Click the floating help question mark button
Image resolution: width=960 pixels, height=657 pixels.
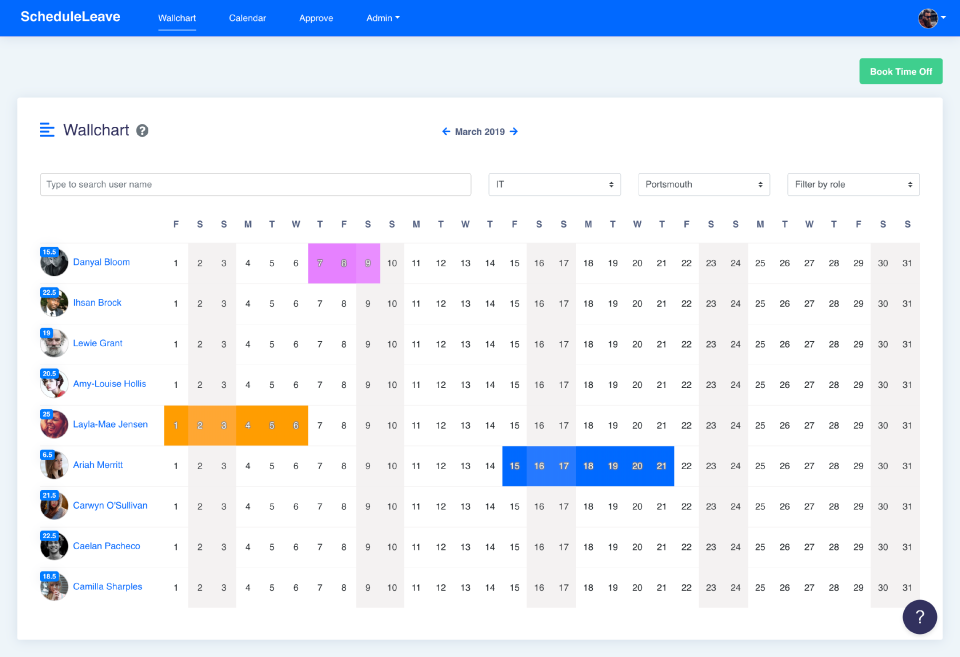pyautogui.click(x=919, y=617)
